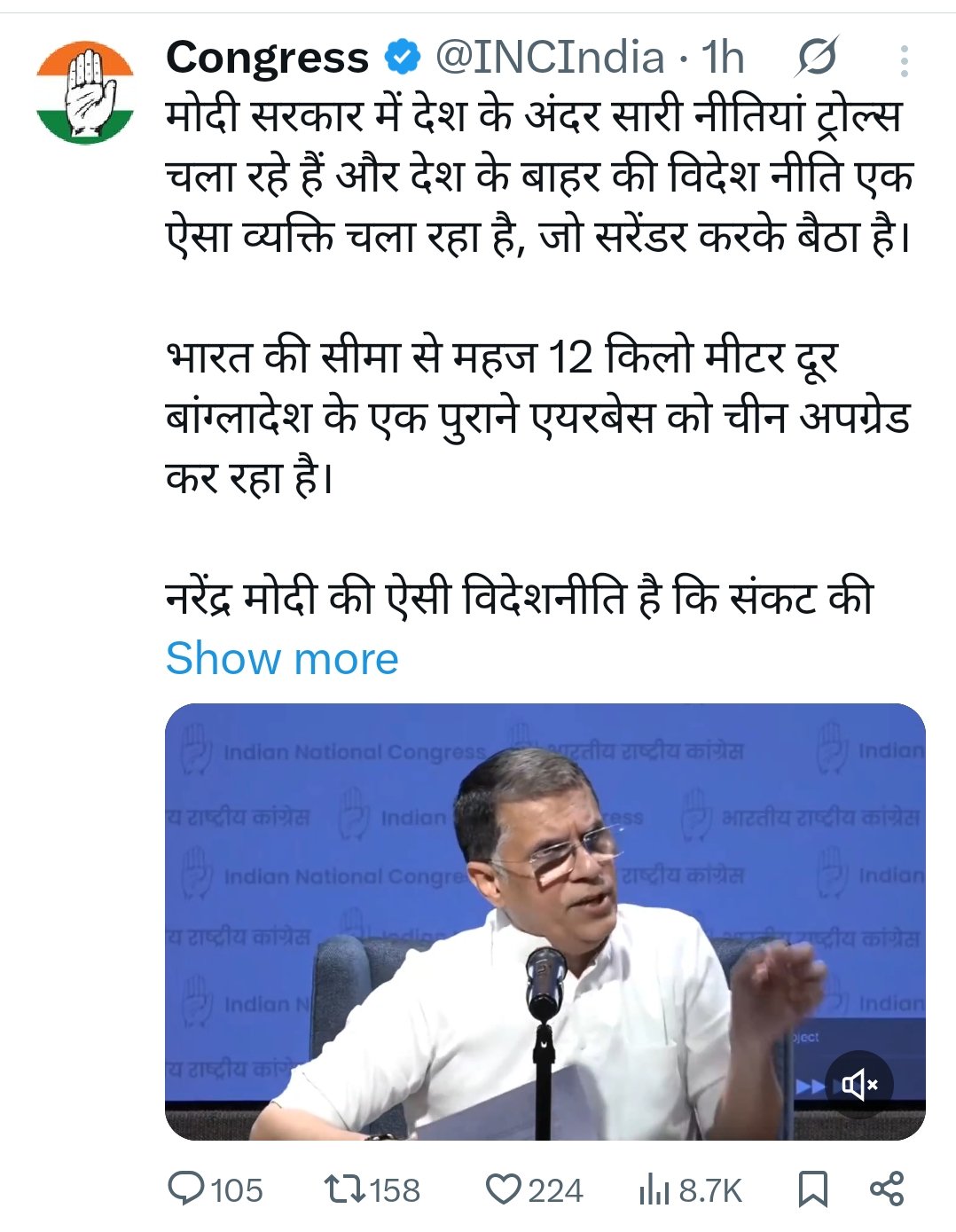Unmute the video with the speaker icon
This screenshot has width=956, height=1232.
coord(858,1084)
